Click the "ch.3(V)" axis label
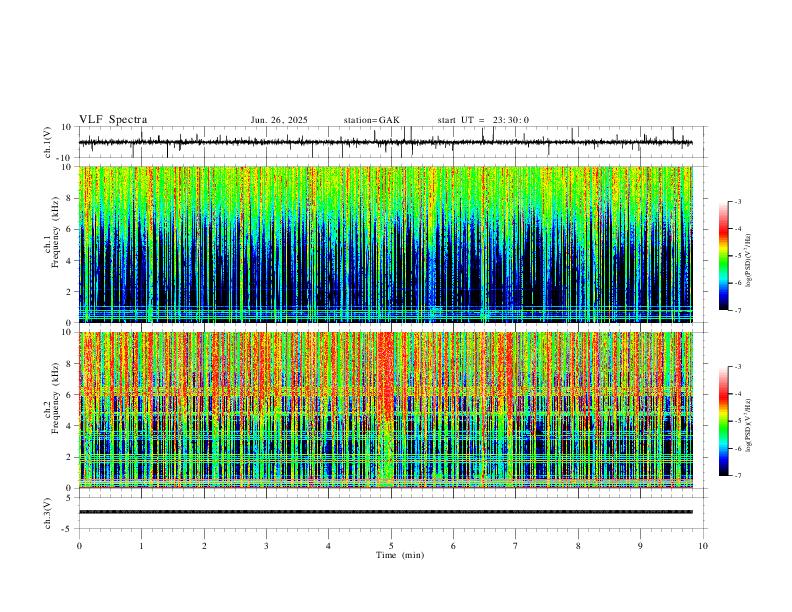The height and width of the screenshot is (612, 792). (48, 513)
